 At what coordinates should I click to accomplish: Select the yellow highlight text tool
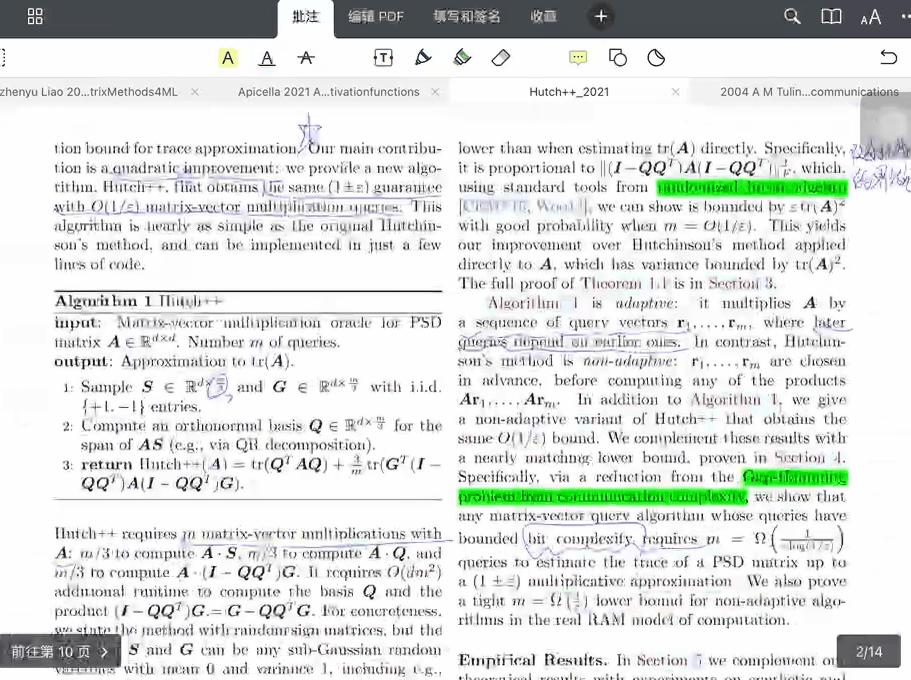(227, 58)
